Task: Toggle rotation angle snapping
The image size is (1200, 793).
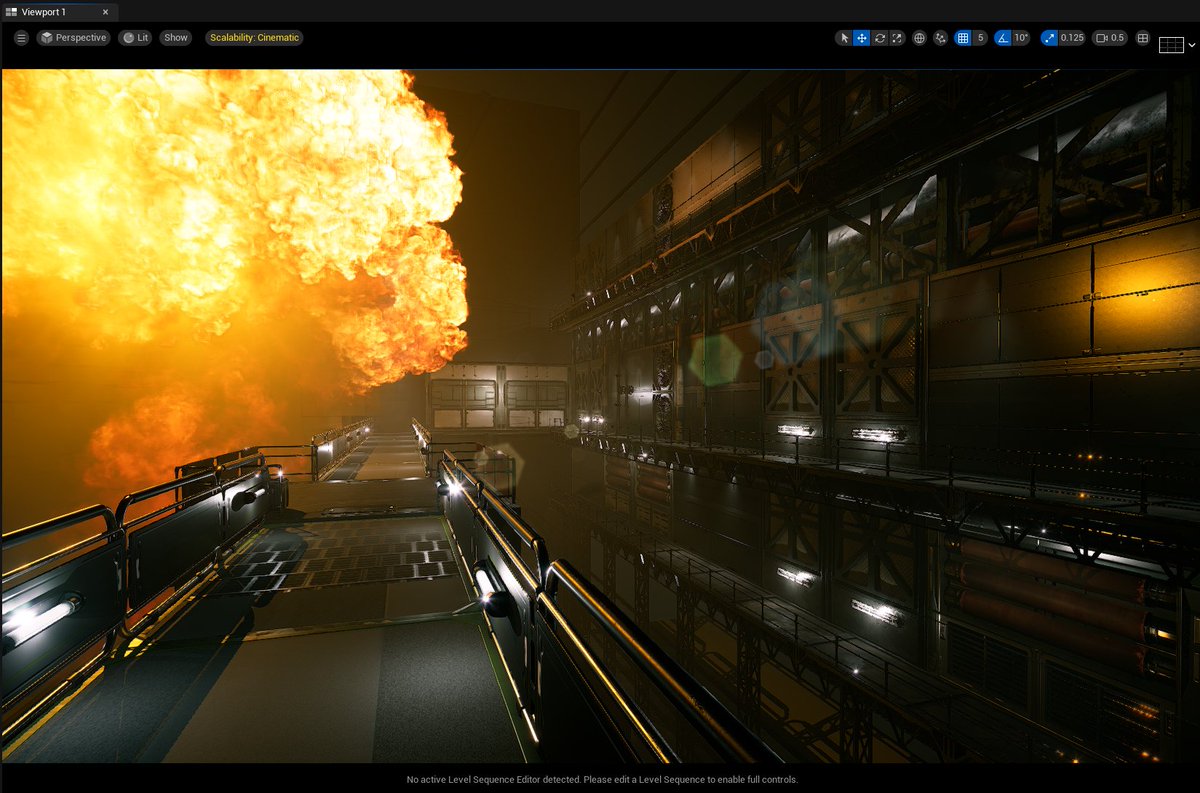Action: (x=1002, y=38)
